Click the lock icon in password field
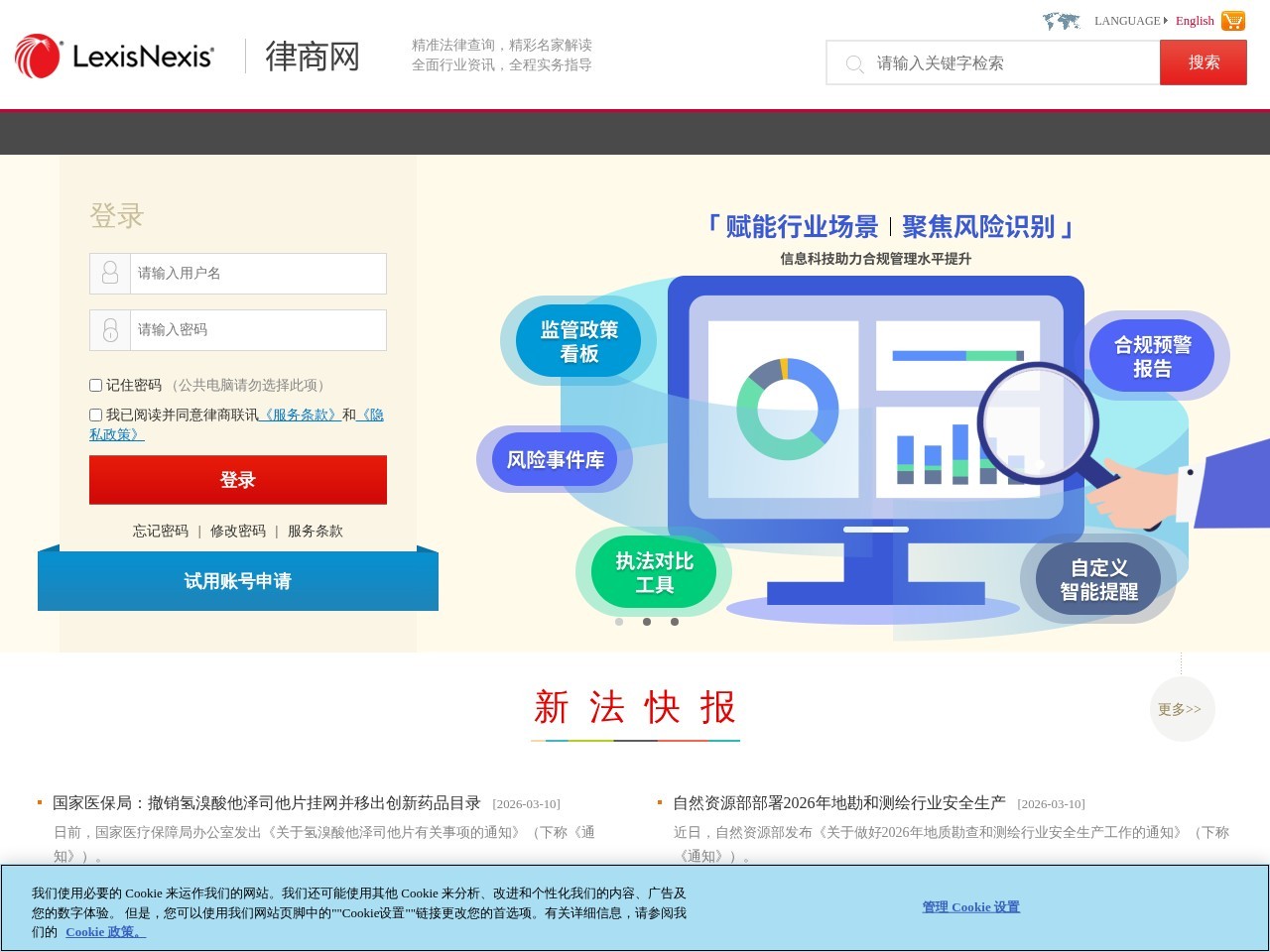1270x952 pixels. tap(109, 330)
